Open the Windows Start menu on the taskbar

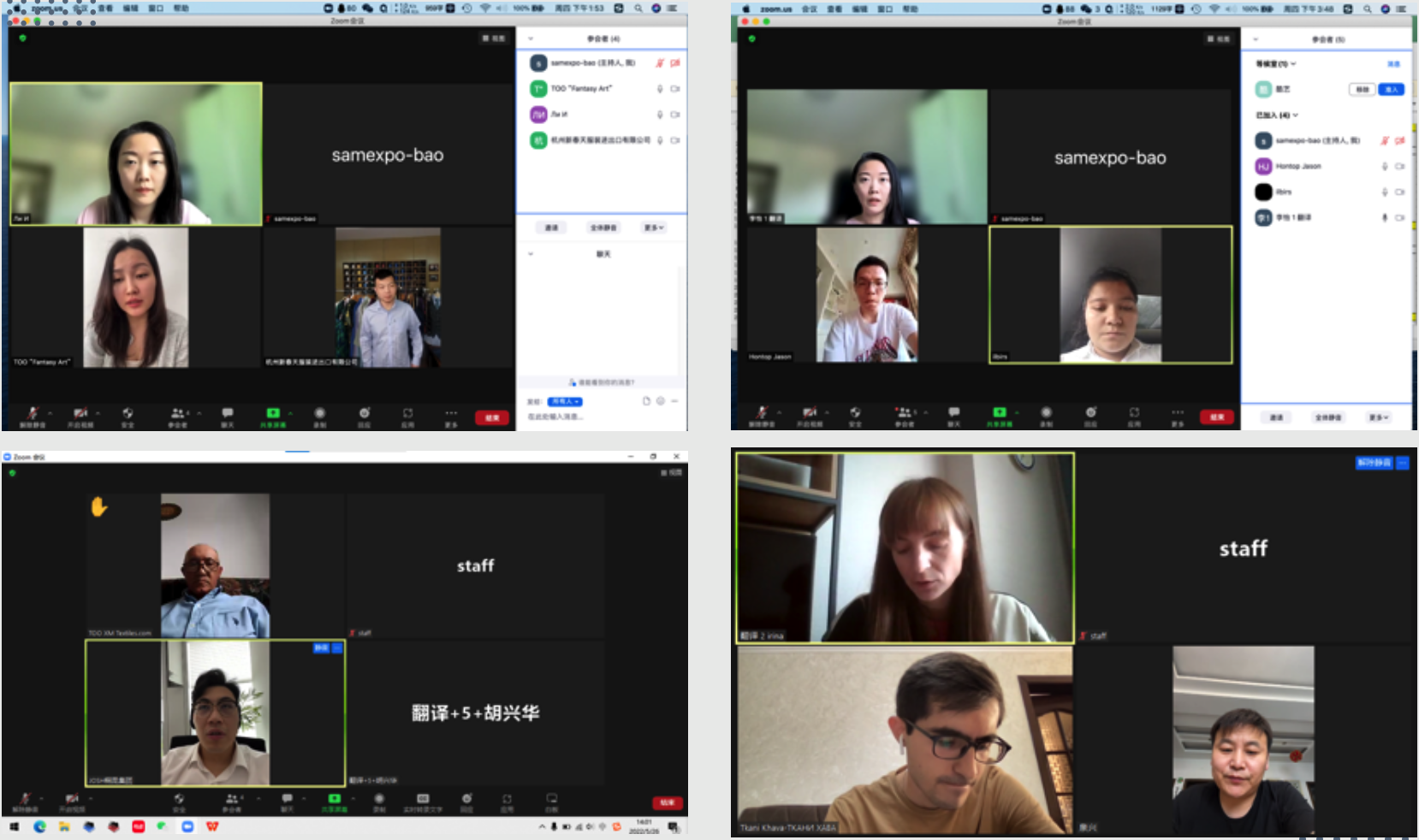(14, 826)
